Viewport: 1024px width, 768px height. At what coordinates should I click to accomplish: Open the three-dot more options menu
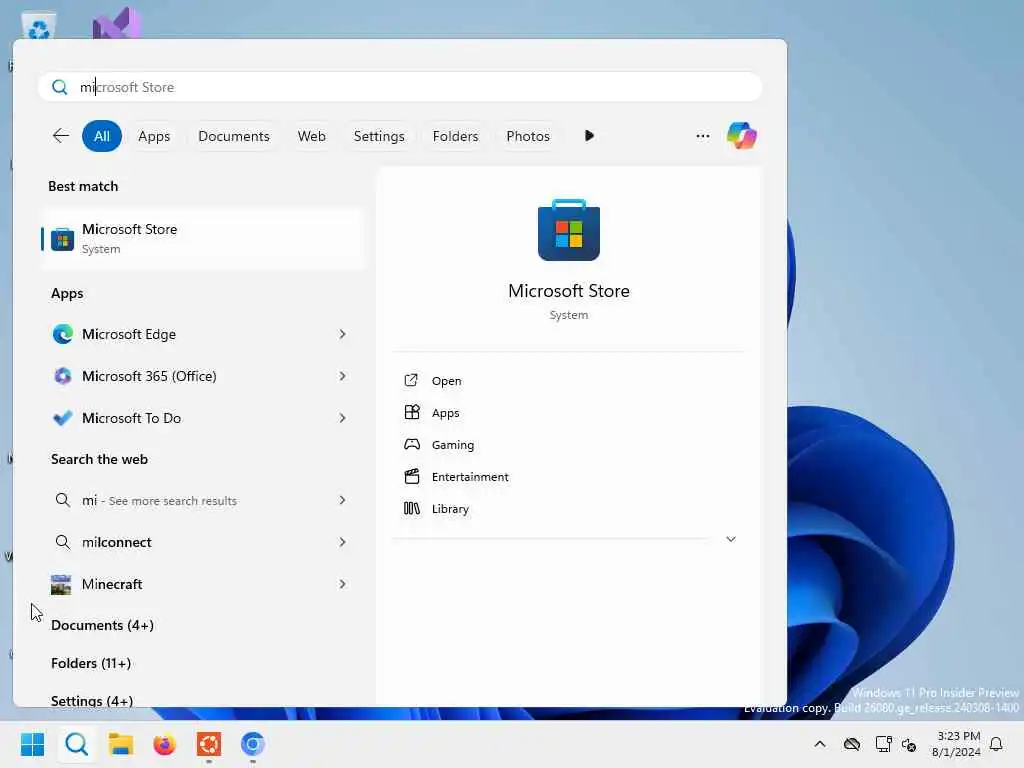[703, 136]
